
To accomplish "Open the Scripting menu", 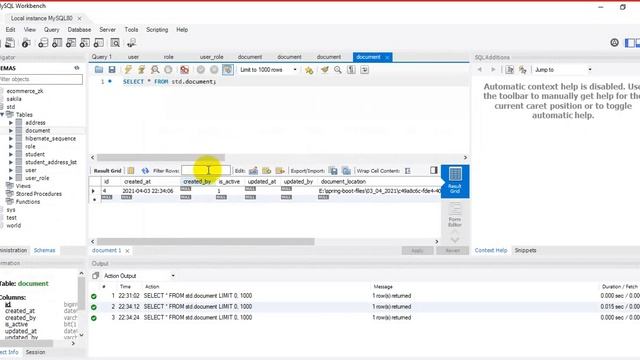I will point(157,30).
